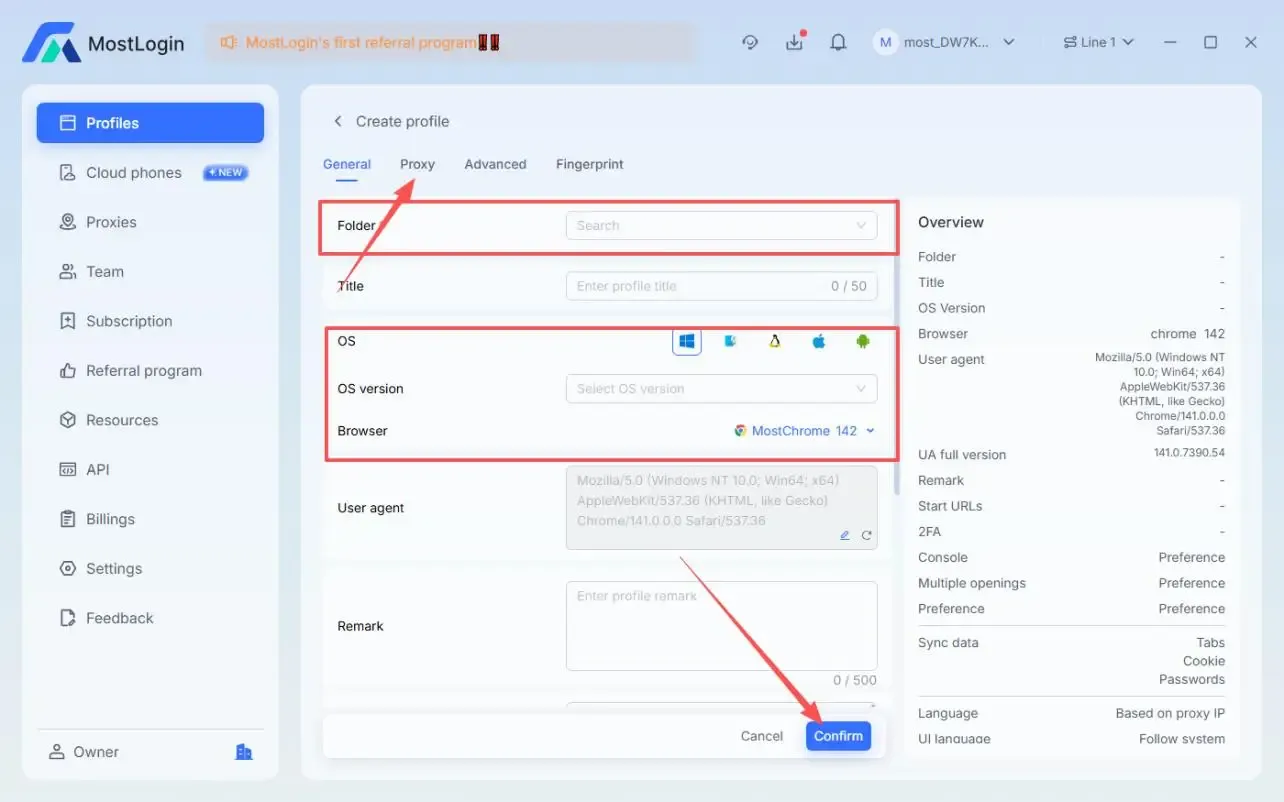Open the Select OS version dropdown
Screen dimensions: 1284x802
pos(721,389)
